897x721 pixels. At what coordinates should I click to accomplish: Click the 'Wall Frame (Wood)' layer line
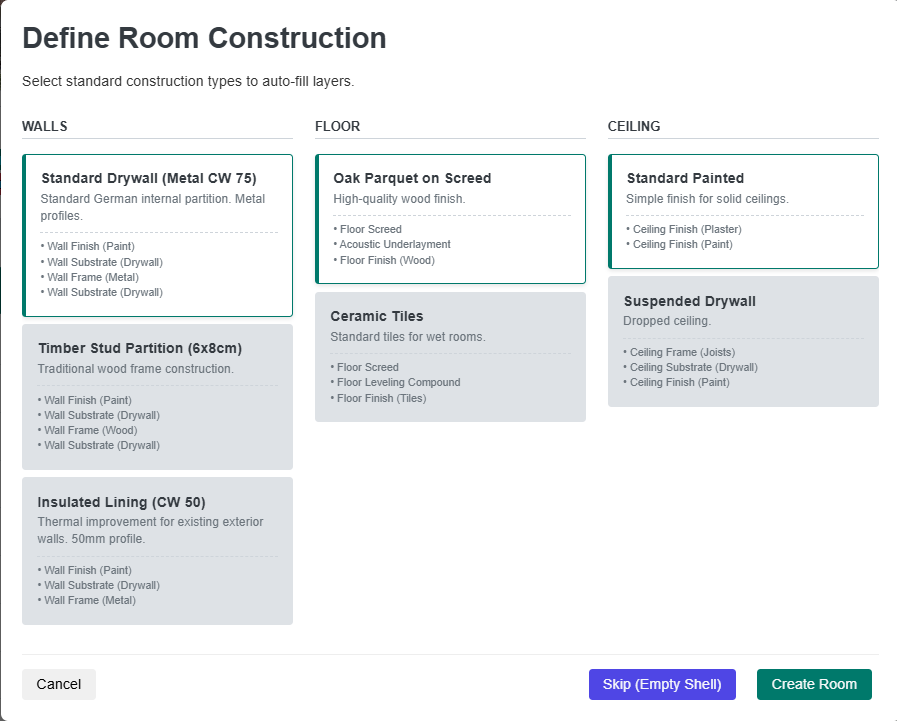click(x=88, y=430)
